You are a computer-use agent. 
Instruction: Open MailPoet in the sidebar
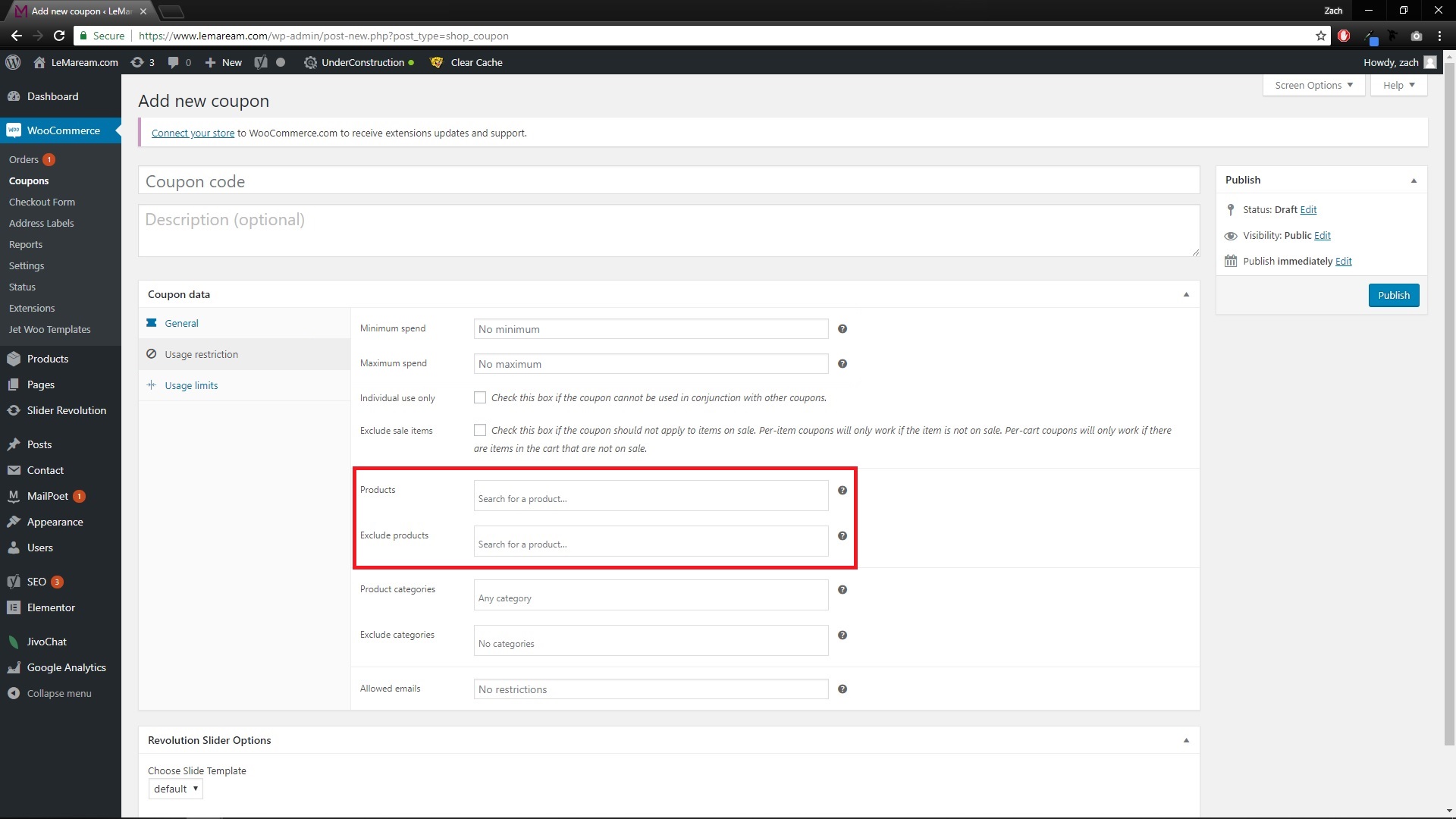pos(61,496)
